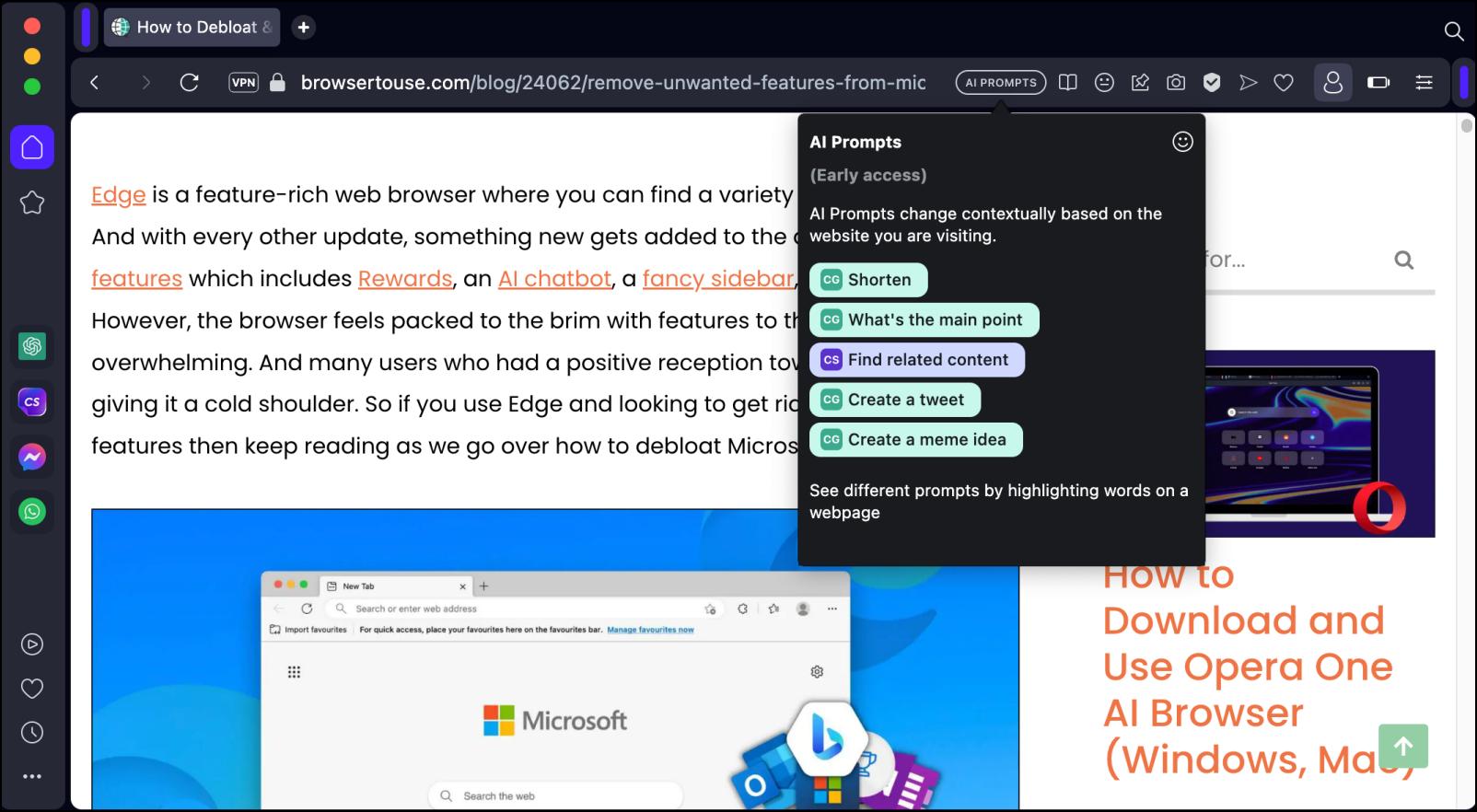Click the green scroll-to-top arrow button
This screenshot has height=812, width=1477.
1403,746
